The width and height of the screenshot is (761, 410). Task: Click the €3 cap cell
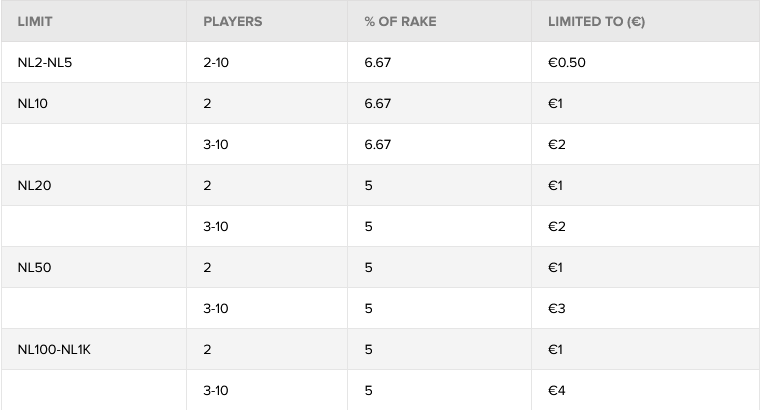557,308
